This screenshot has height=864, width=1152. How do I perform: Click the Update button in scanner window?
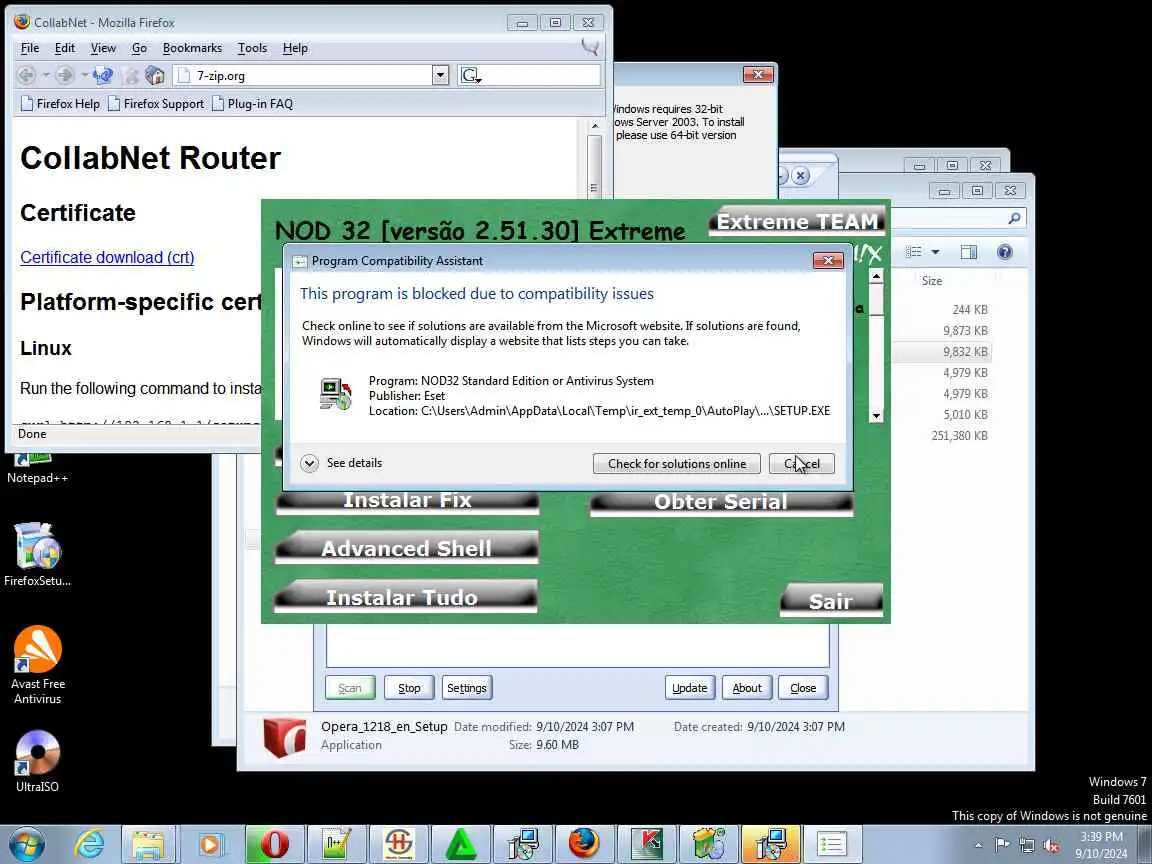click(690, 688)
